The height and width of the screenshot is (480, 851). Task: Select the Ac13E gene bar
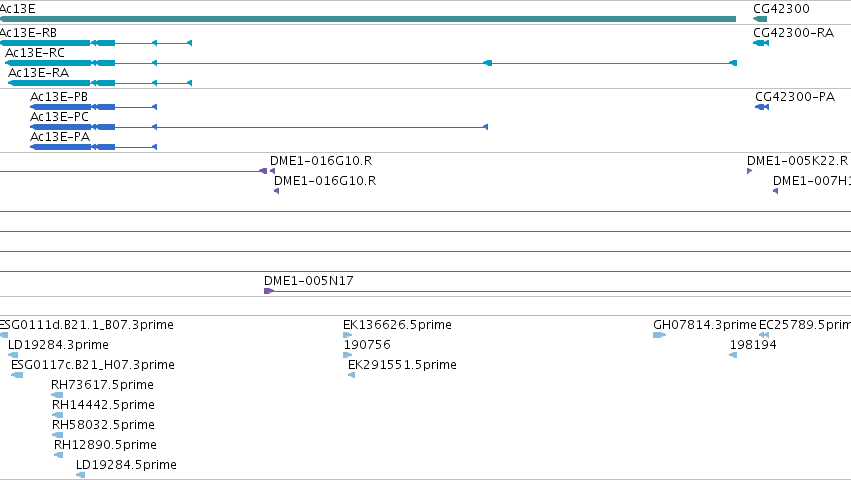click(x=368, y=19)
